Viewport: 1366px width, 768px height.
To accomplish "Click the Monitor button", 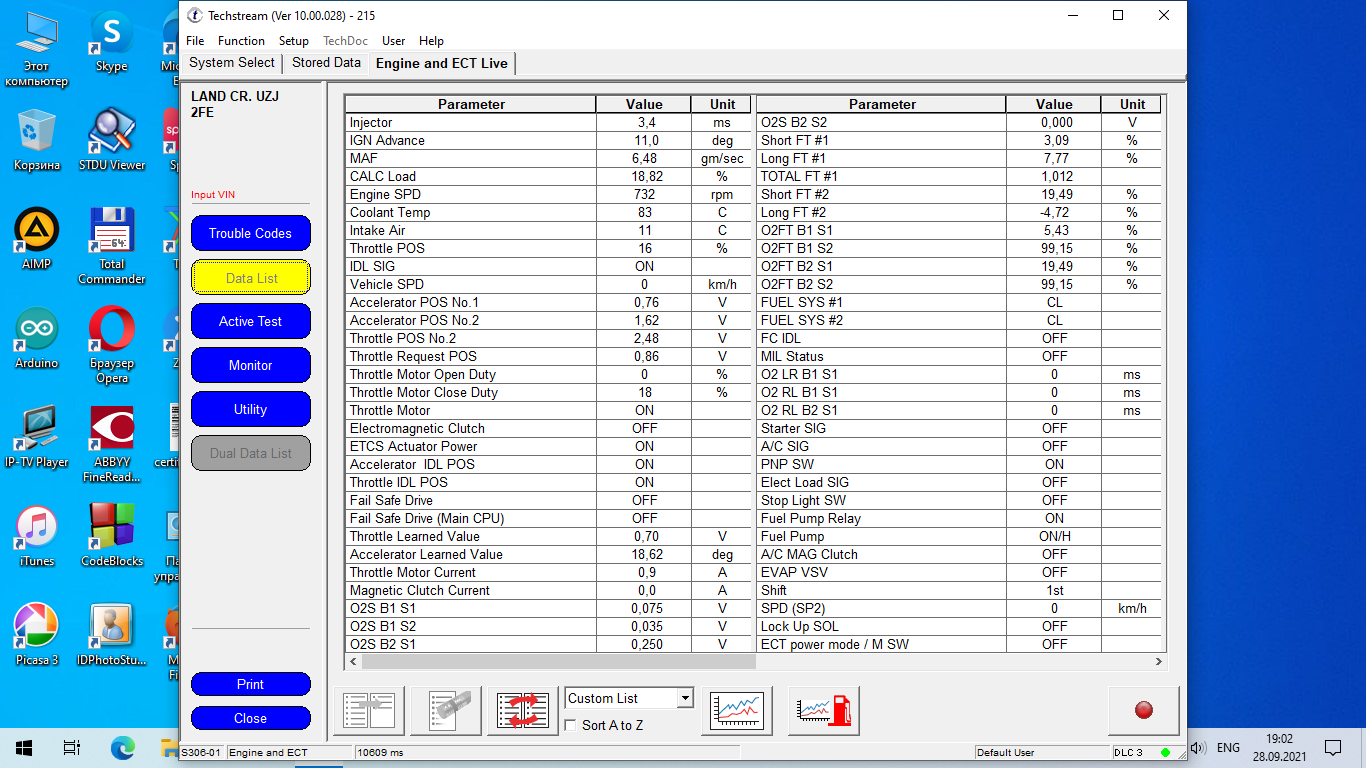I will click(x=251, y=365).
